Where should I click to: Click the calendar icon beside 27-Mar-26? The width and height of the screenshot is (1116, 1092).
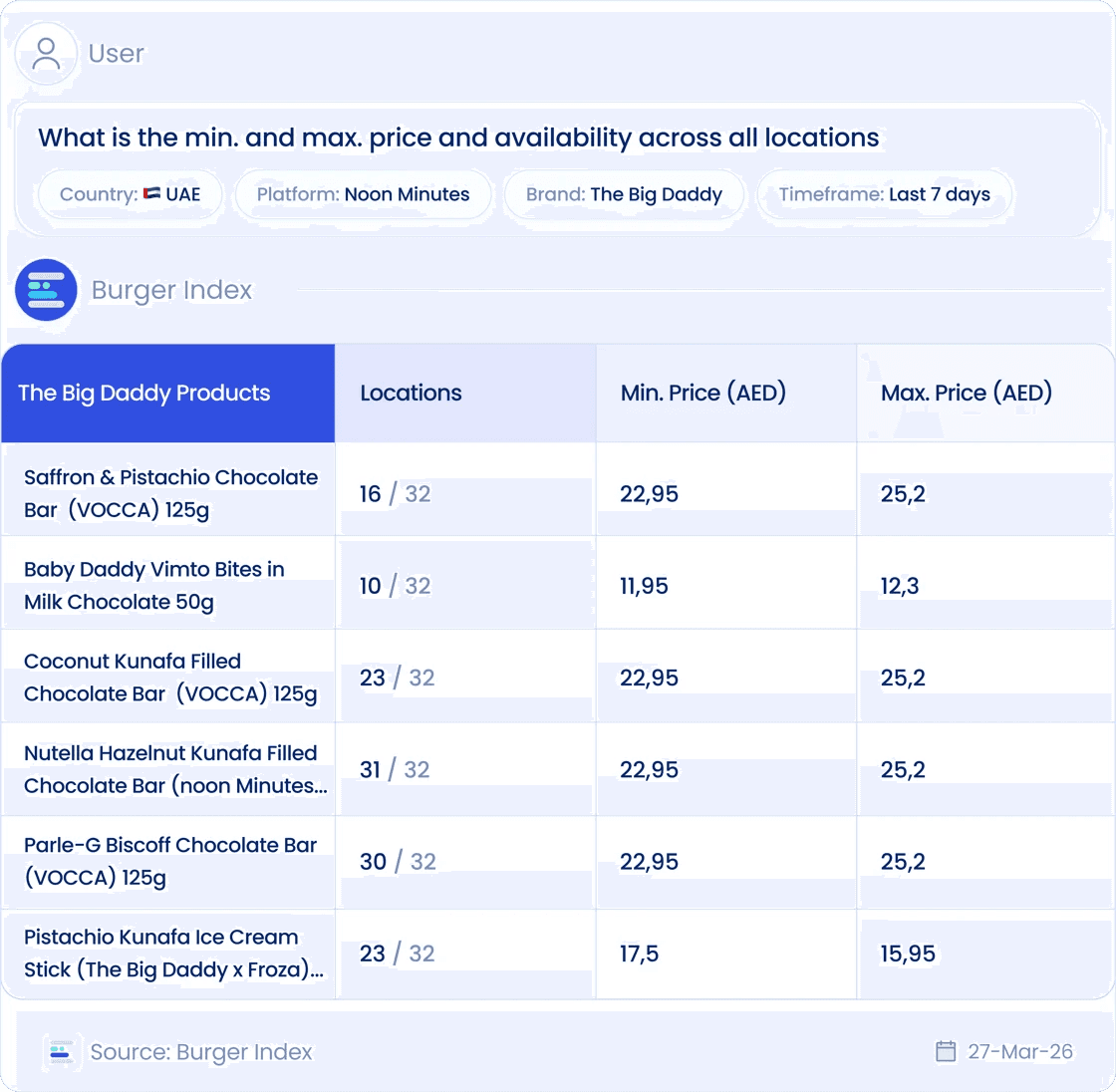tap(946, 1051)
